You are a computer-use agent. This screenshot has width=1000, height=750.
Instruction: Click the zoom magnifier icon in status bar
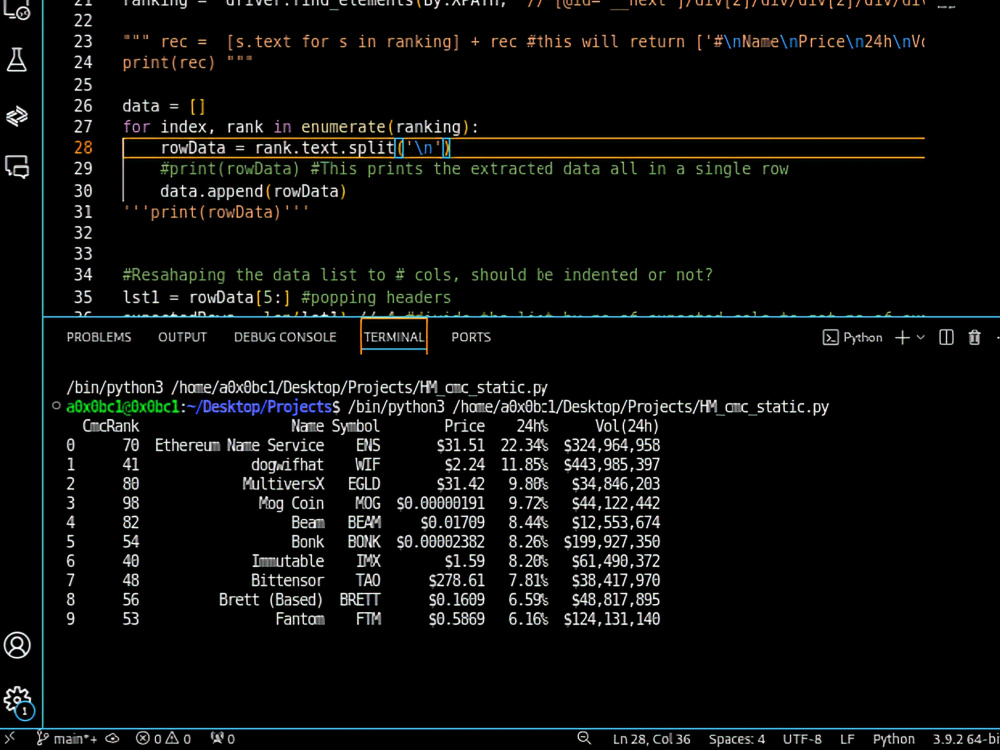tap(584, 739)
